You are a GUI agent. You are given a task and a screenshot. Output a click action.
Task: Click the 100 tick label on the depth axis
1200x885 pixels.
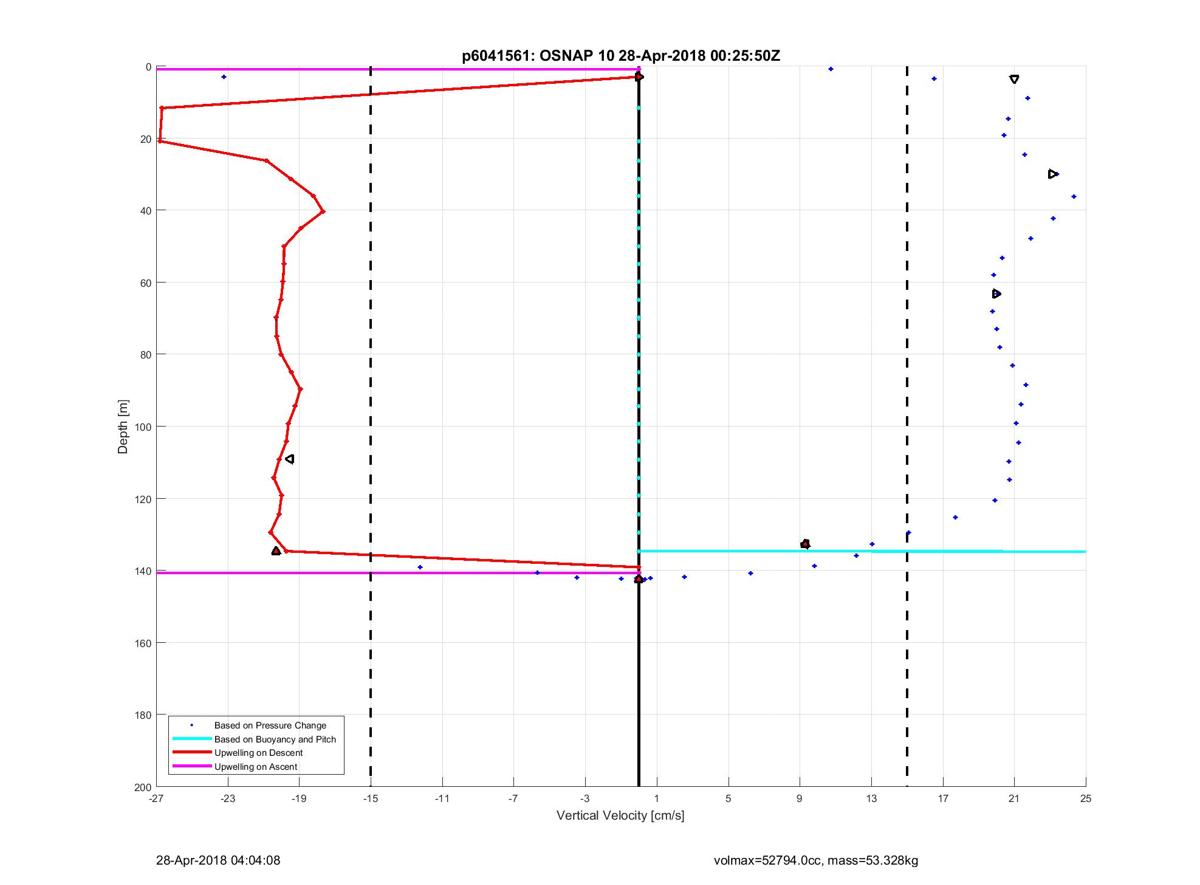click(142, 427)
